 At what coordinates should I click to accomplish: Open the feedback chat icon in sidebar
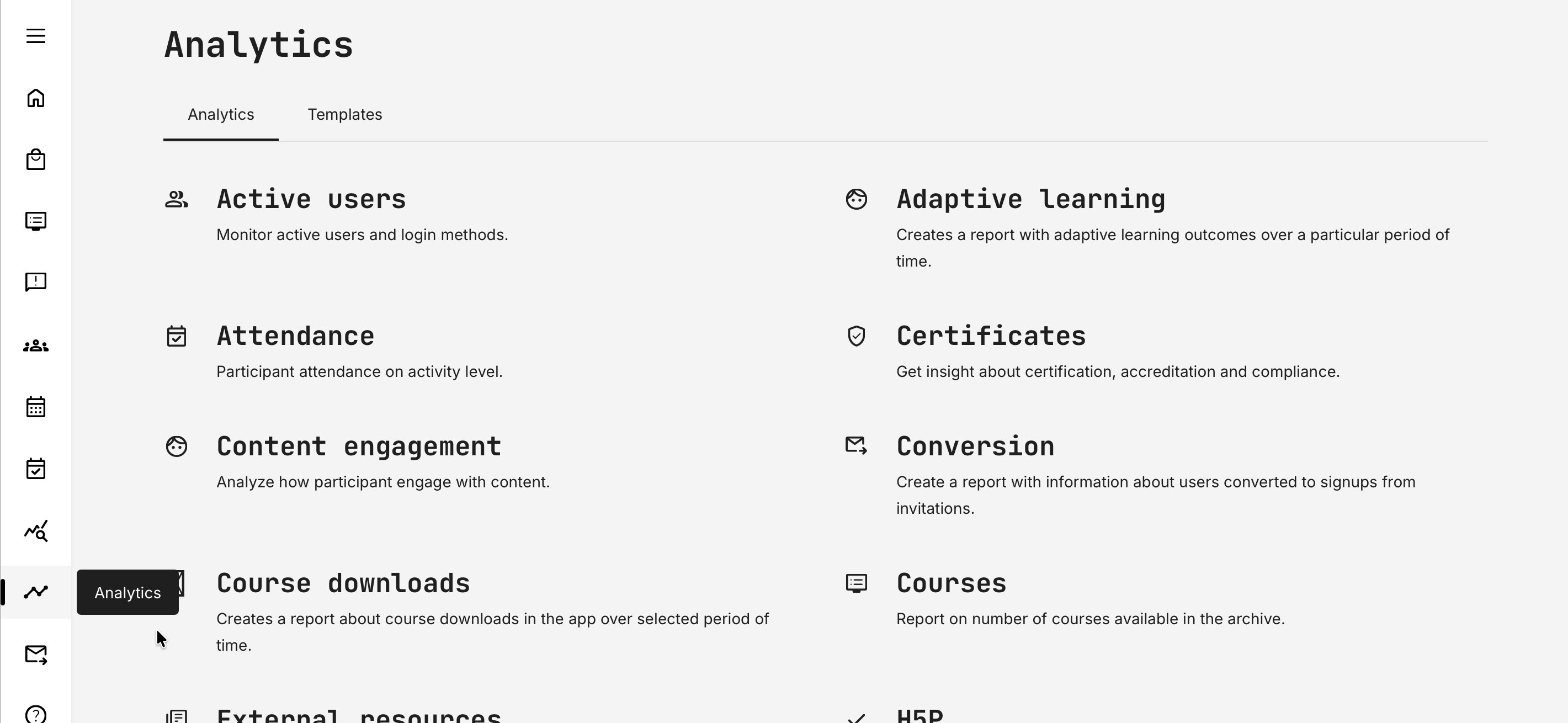pyautogui.click(x=36, y=282)
